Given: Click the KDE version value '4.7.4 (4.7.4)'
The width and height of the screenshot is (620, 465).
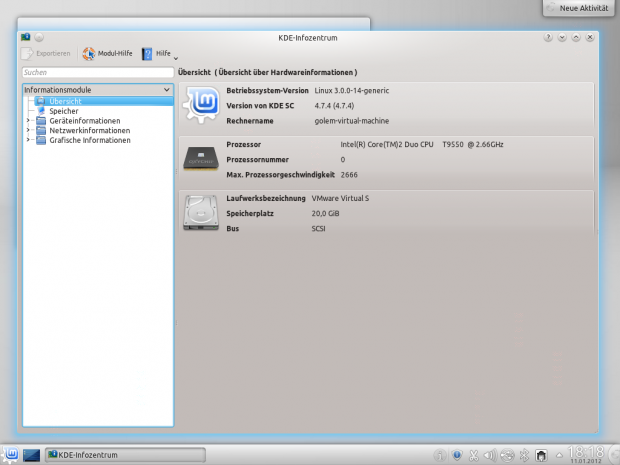Looking at the screenshot, I should tap(334, 106).
